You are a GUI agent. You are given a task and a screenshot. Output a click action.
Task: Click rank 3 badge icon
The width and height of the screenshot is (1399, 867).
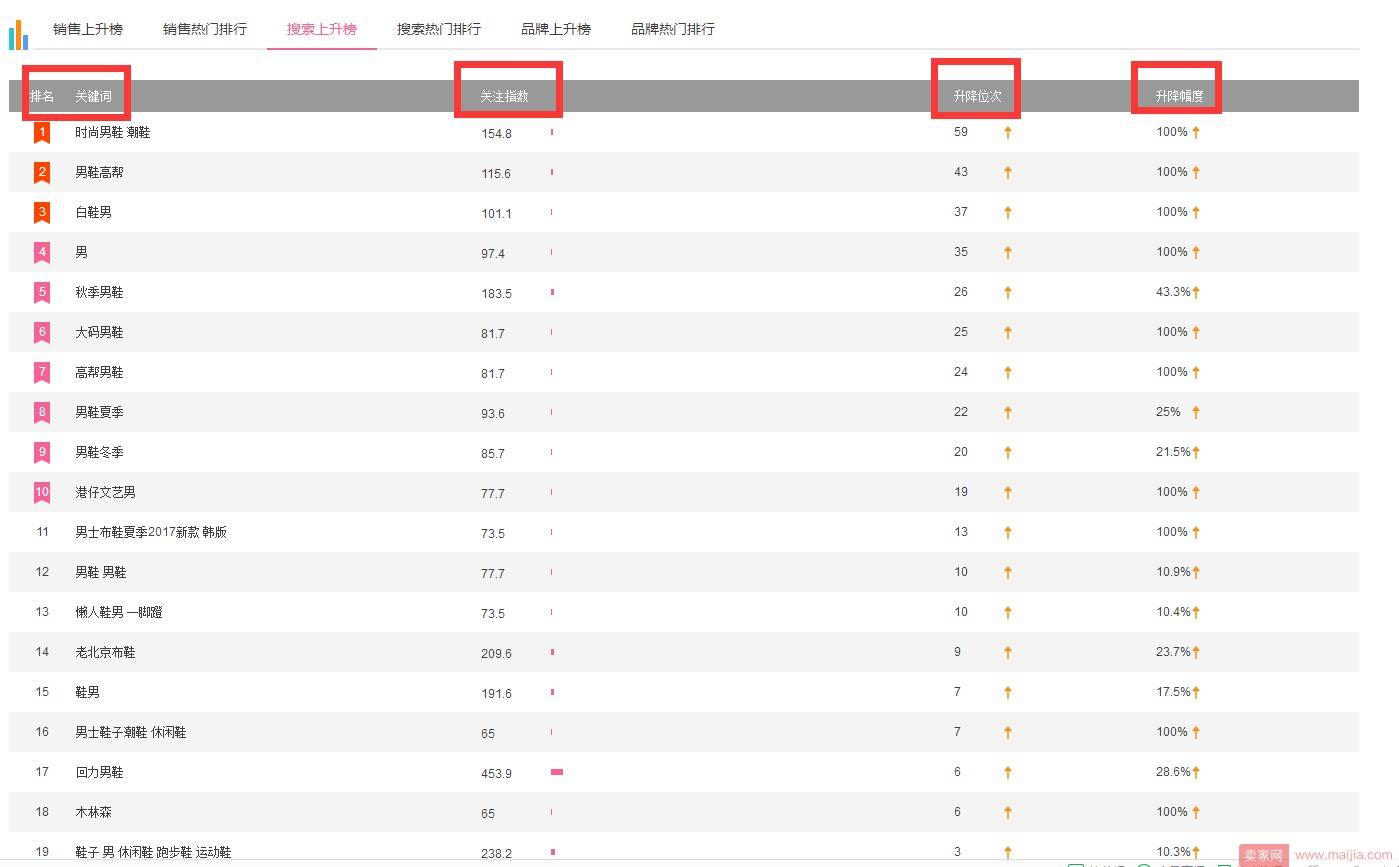pos(42,212)
